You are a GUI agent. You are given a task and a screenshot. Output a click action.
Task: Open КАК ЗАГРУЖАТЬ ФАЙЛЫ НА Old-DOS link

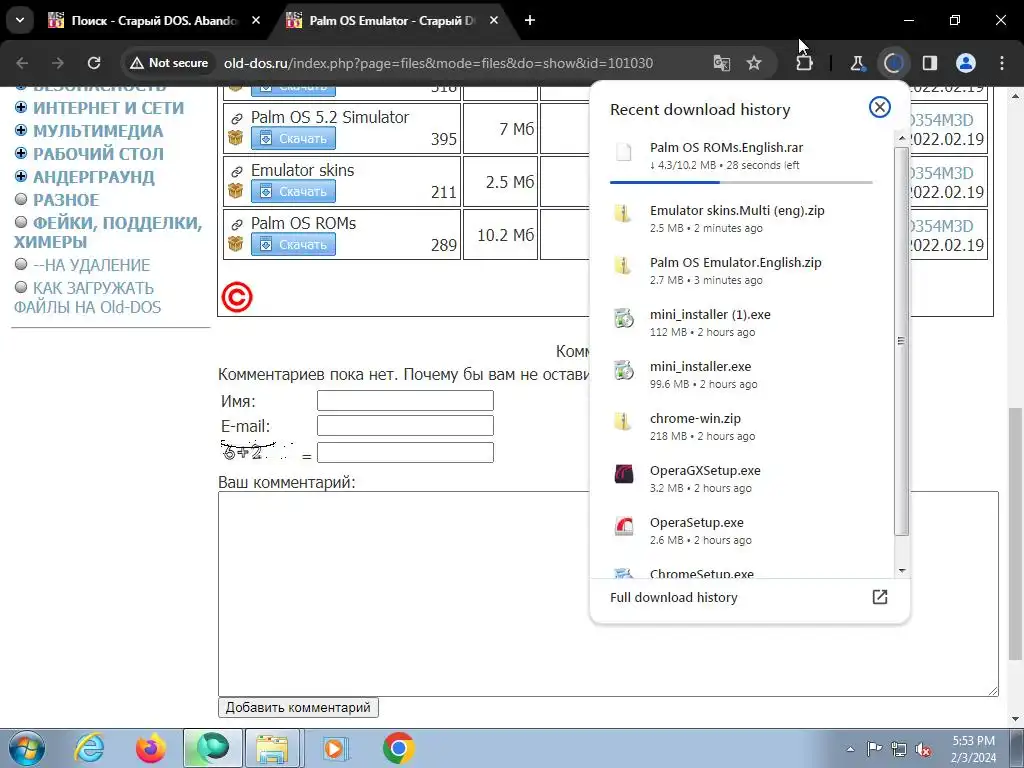tap(88, 298)
